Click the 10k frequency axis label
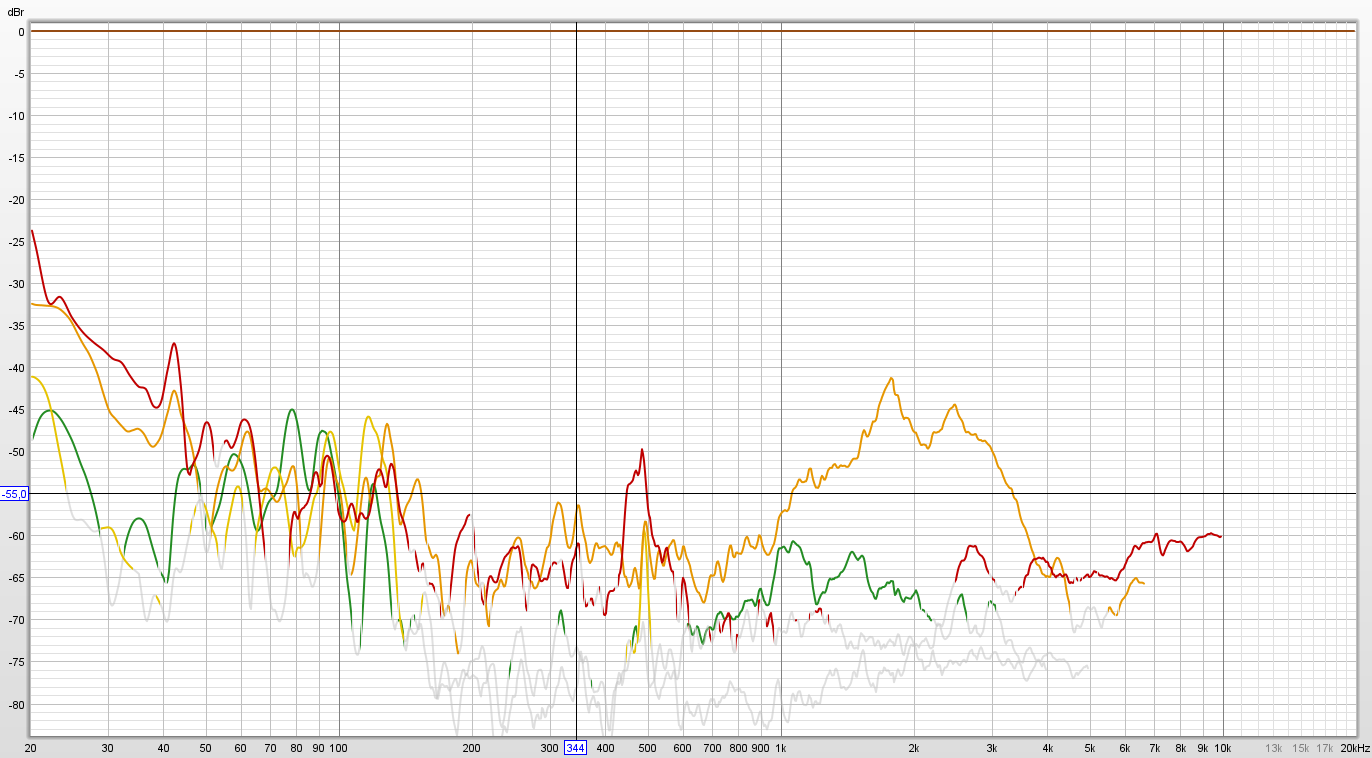 tap(1225, 748)
